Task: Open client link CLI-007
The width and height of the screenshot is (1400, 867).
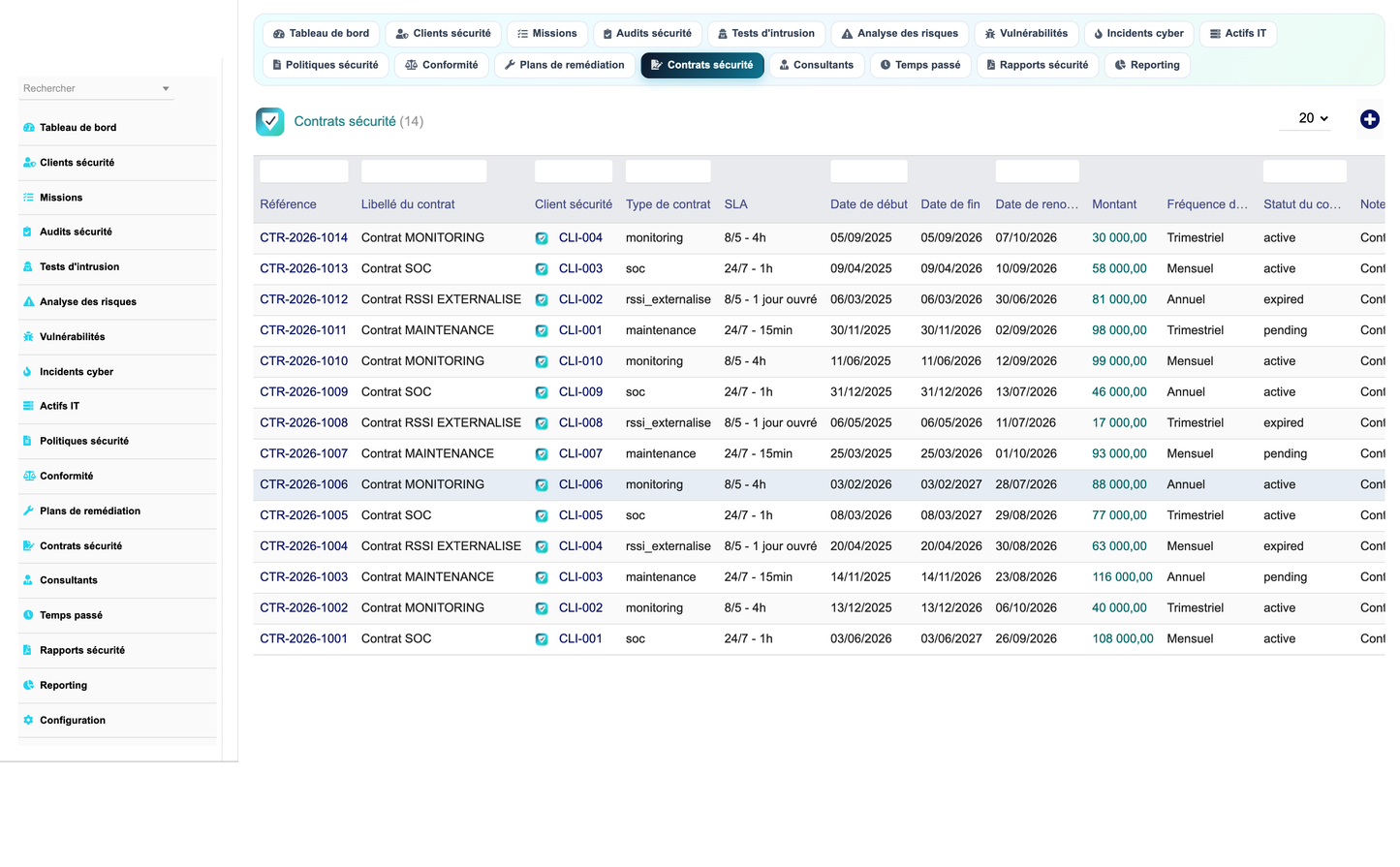Action: click(580, 453)
